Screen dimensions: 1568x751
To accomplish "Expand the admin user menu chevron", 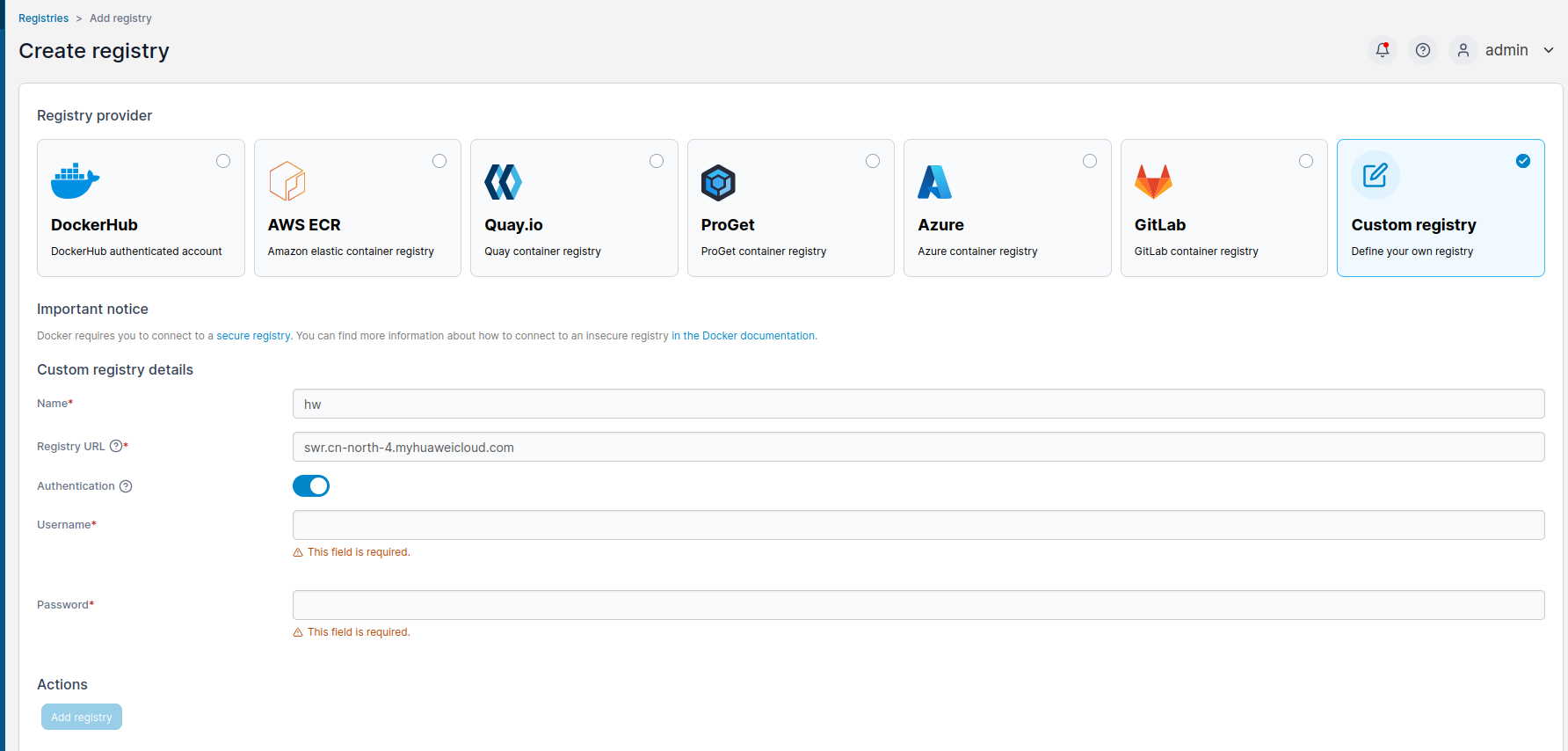I will 1549,50.
